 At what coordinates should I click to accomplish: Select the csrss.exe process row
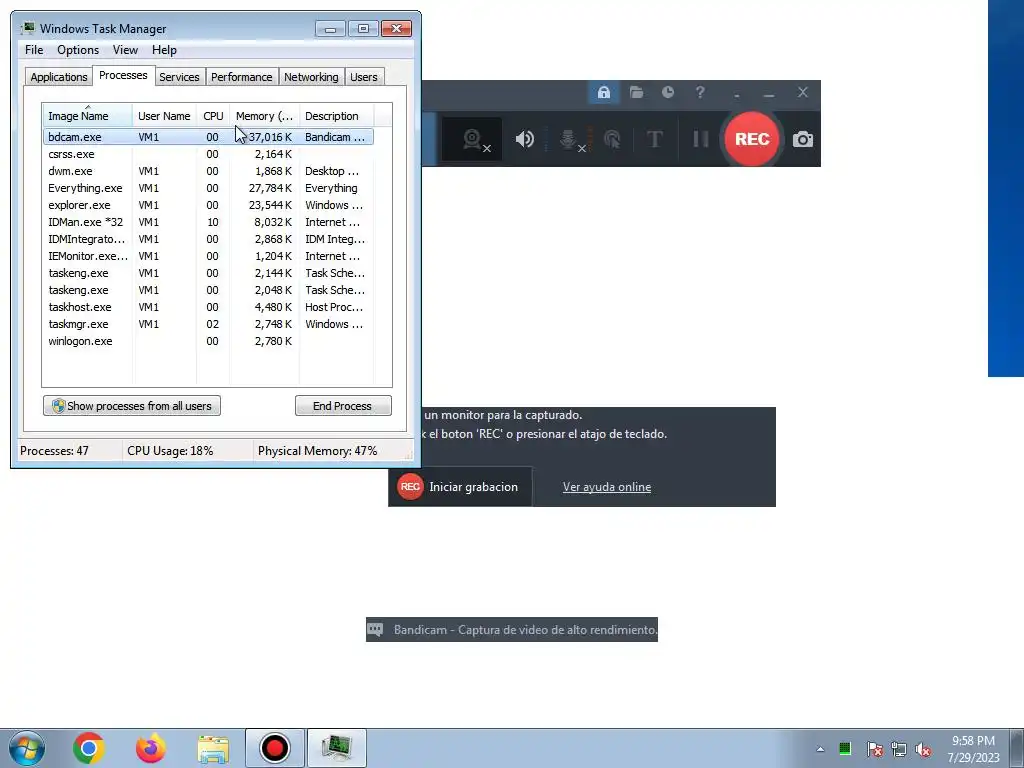click(x=208, y=154)
